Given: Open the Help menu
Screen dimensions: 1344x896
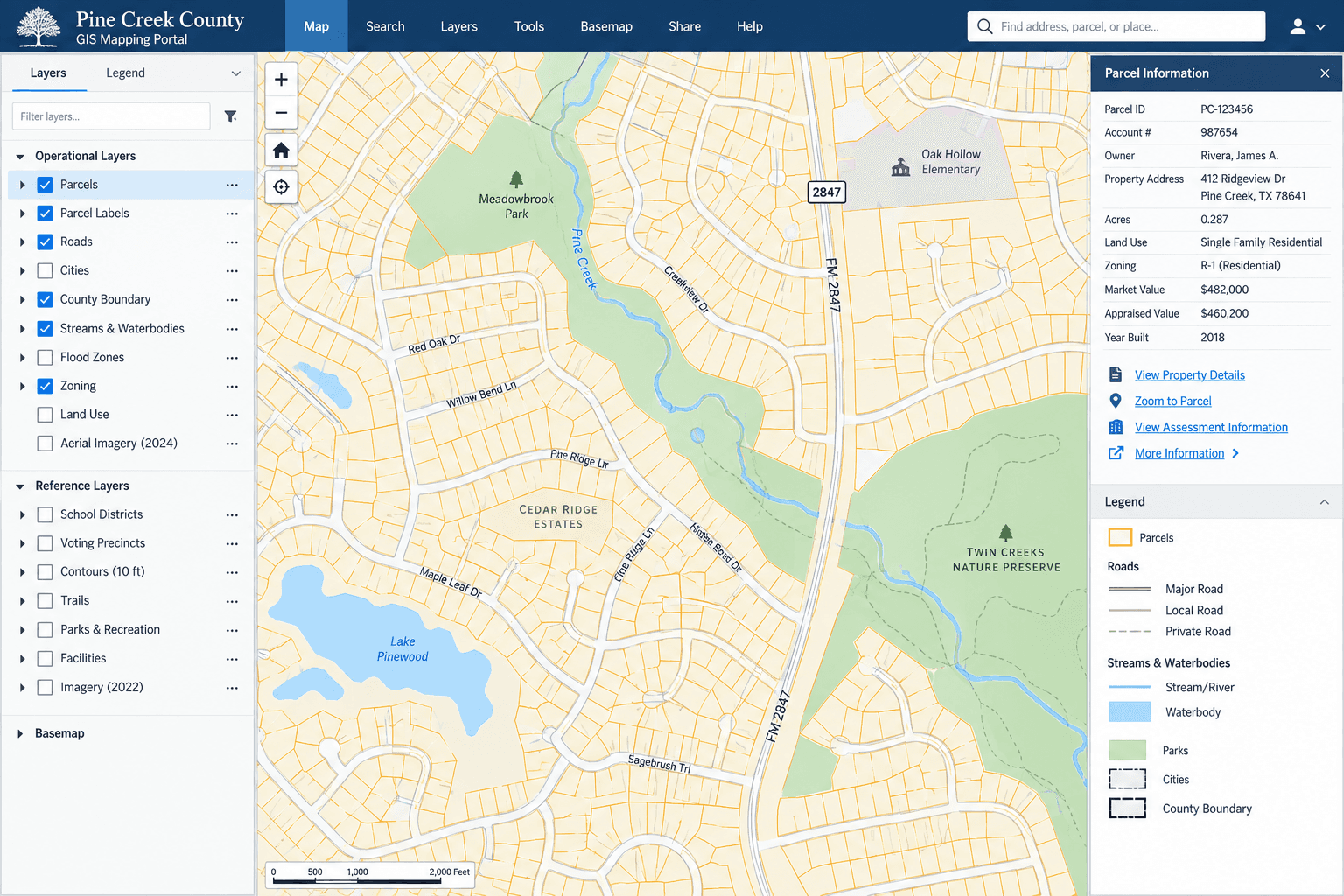Looking at the screenshot, I should 750,26.
